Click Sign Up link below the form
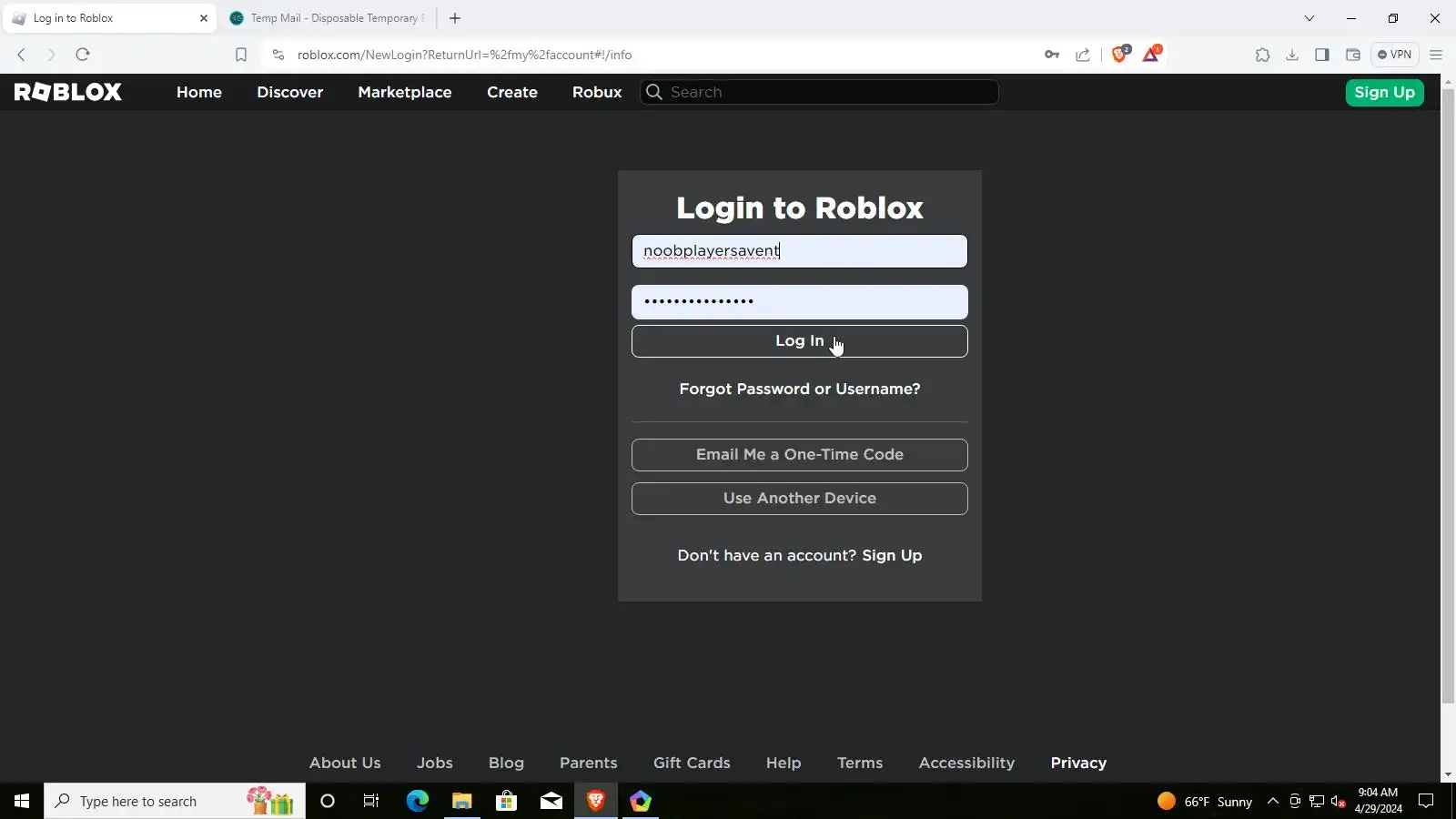The height and width of the screenshot is (819, 1456). (892, 555)
